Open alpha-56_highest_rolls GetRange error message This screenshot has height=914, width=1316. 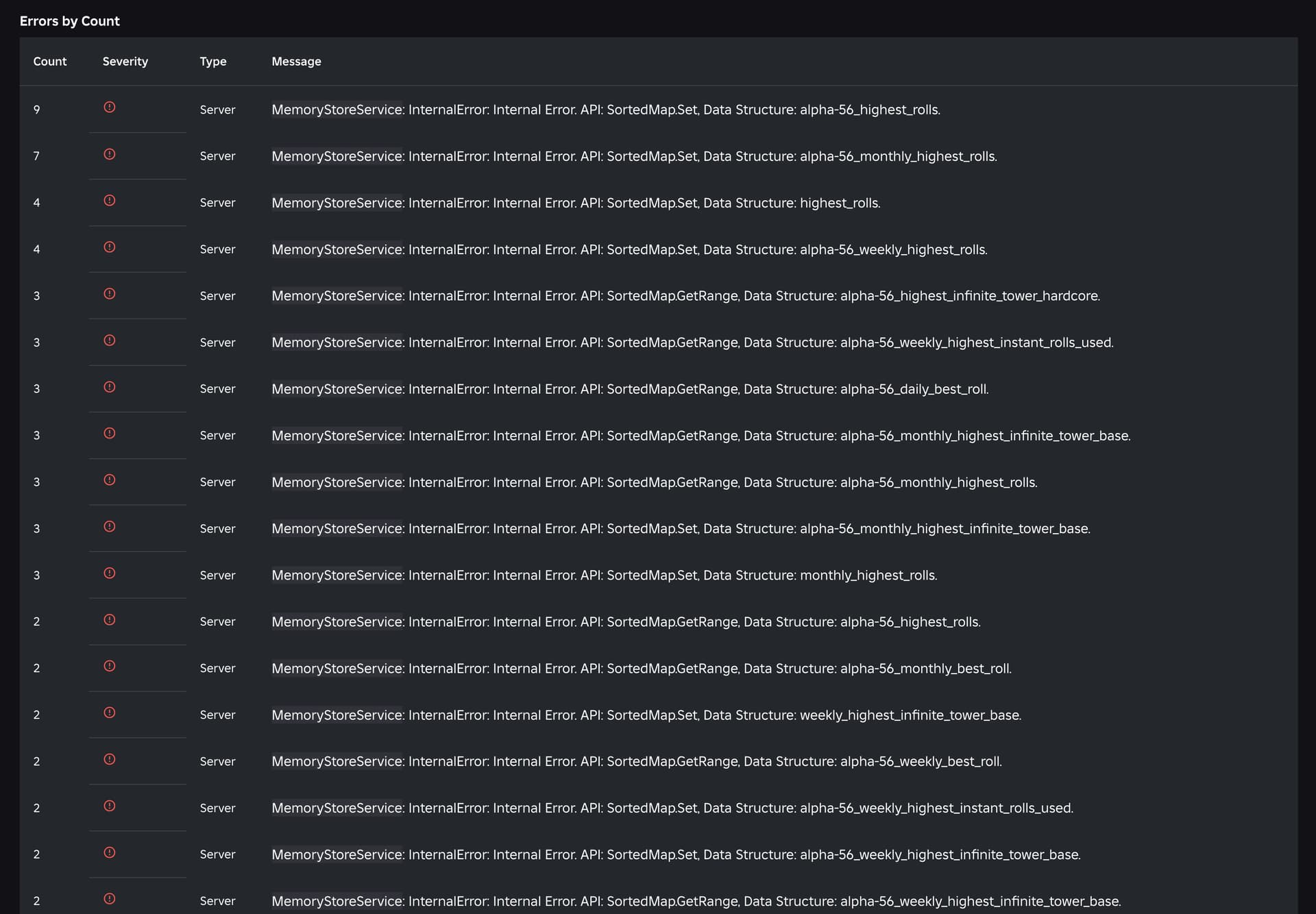tap(625, 622)
